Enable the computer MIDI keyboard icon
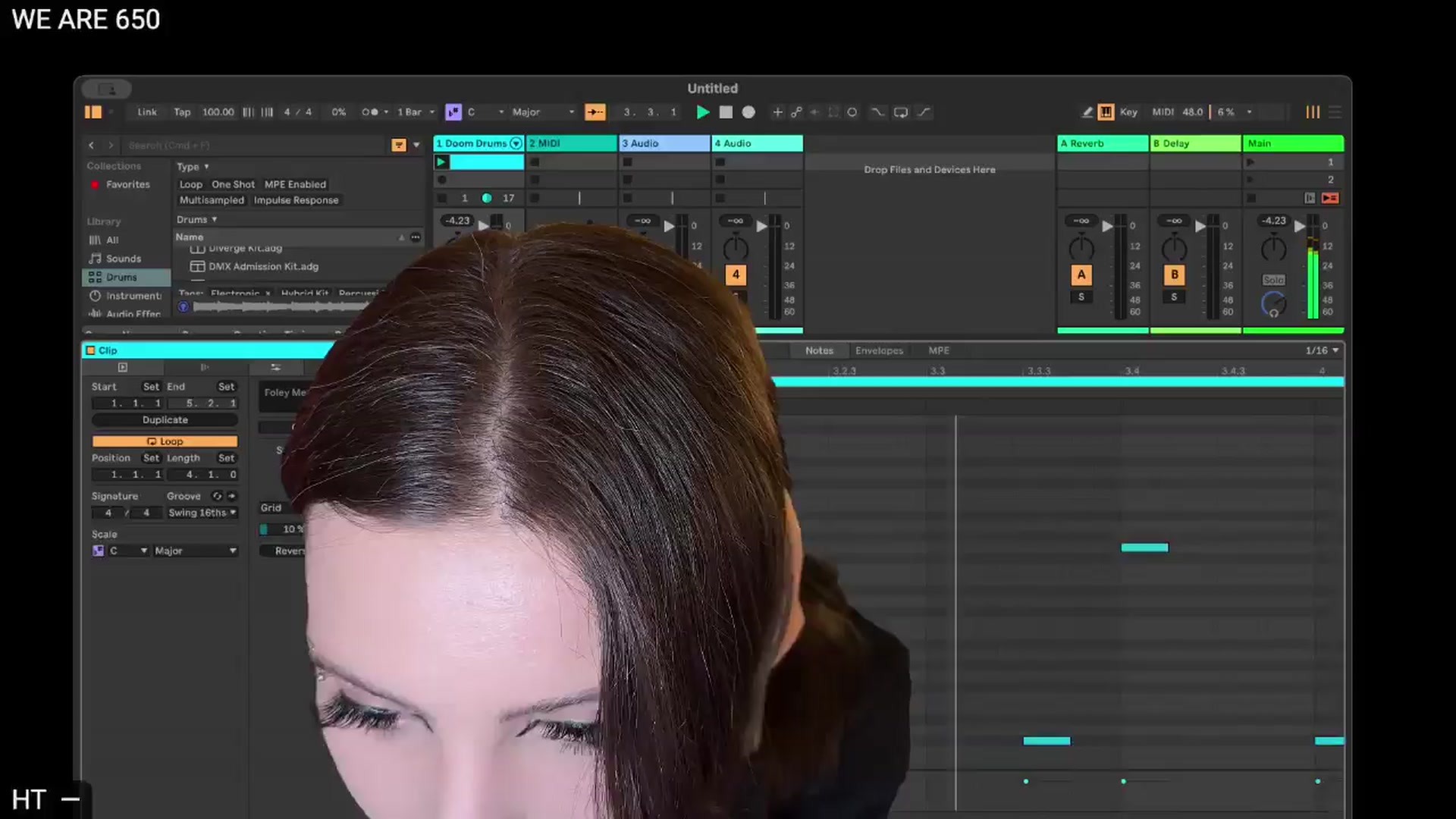The image size is (1456, 819). (1106, 112)
